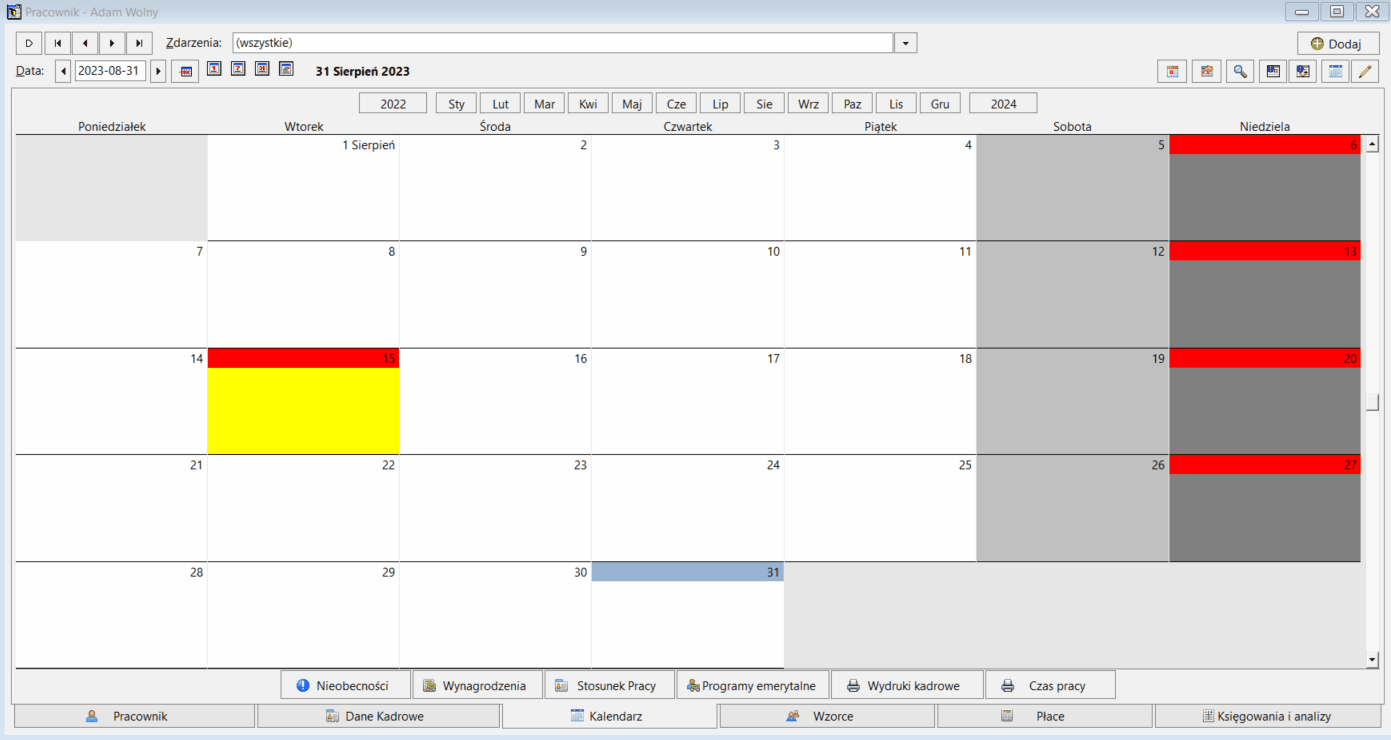Open Nieobecności section button
Viewport: 1391px width, 740px height.
(346, 685)
